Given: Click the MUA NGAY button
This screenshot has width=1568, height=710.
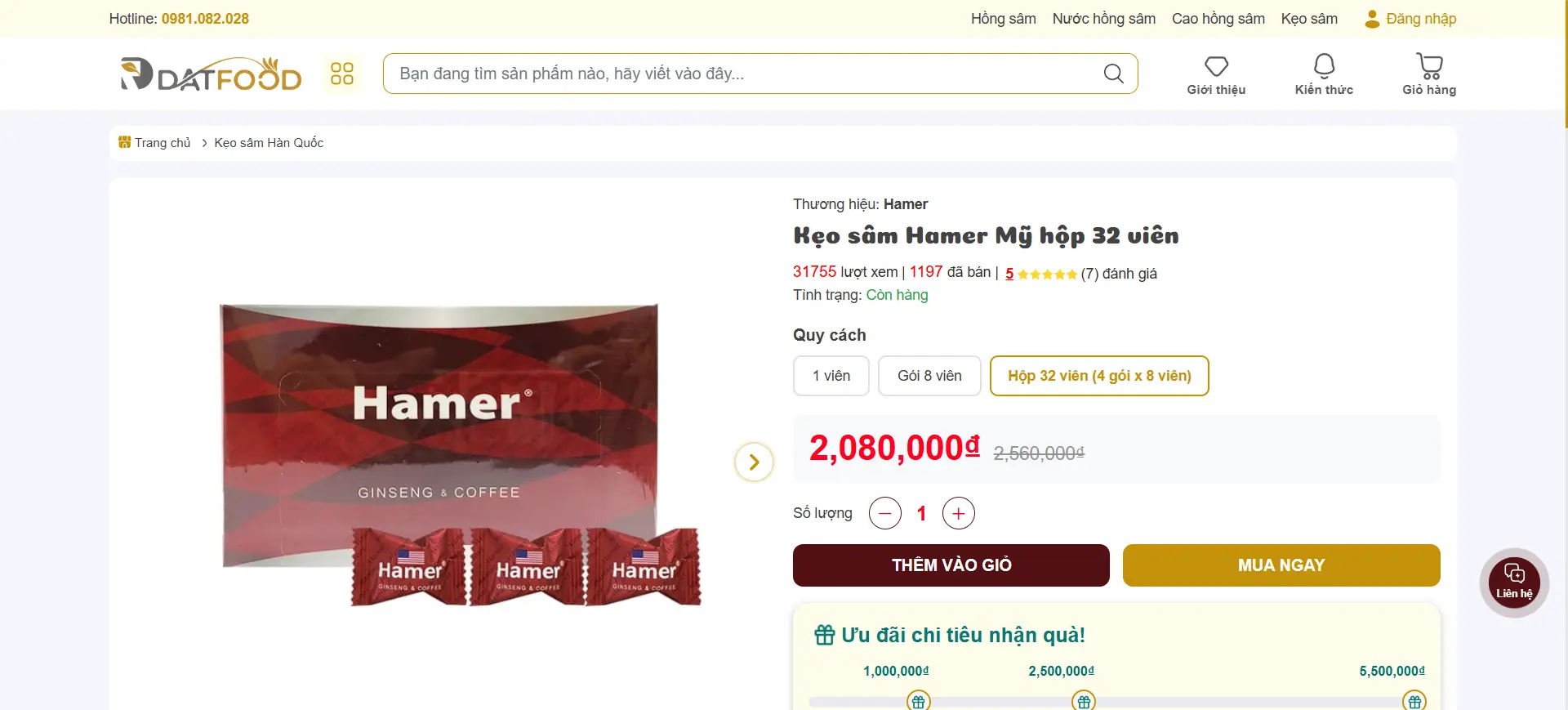Looking at the screenshot, I should pos(1281,565).
